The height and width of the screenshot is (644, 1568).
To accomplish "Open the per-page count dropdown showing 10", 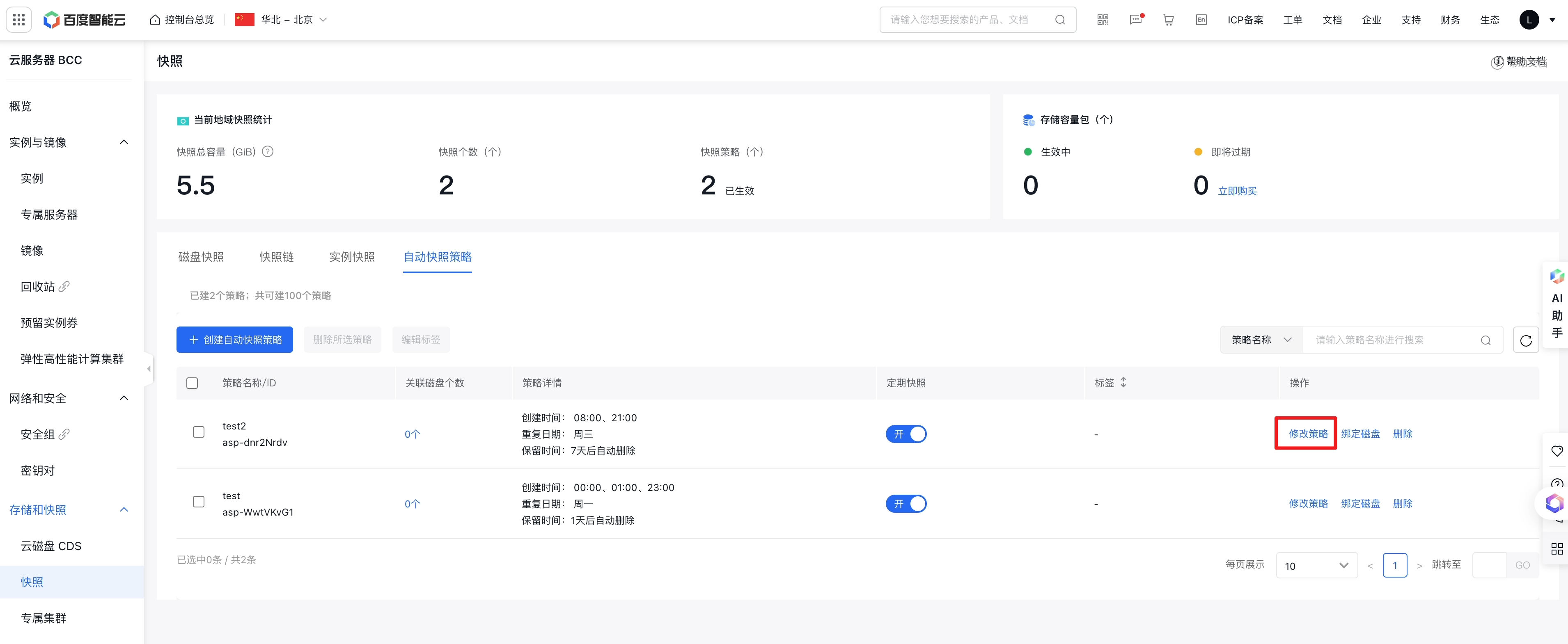I will 1316,566.
